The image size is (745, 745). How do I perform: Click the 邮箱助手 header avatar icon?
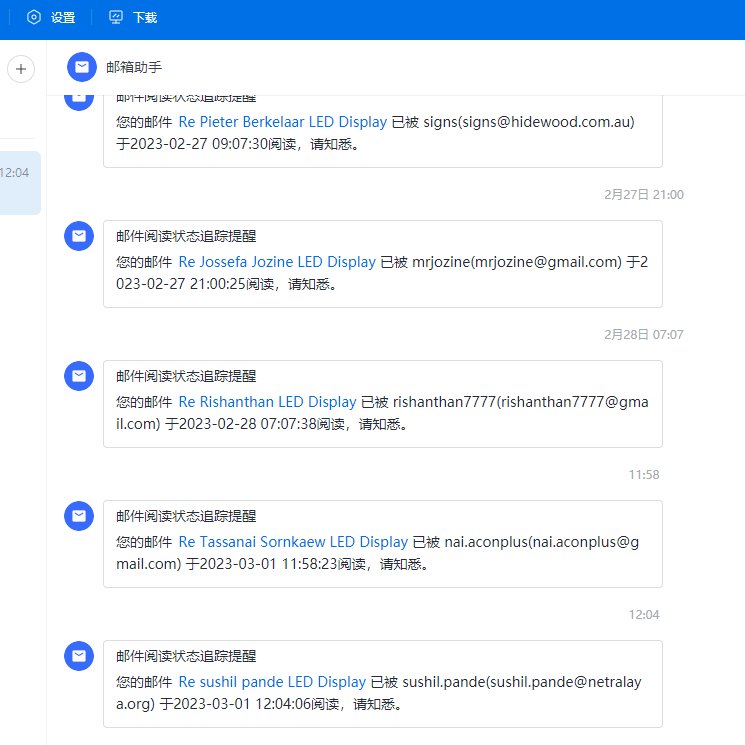82,67
